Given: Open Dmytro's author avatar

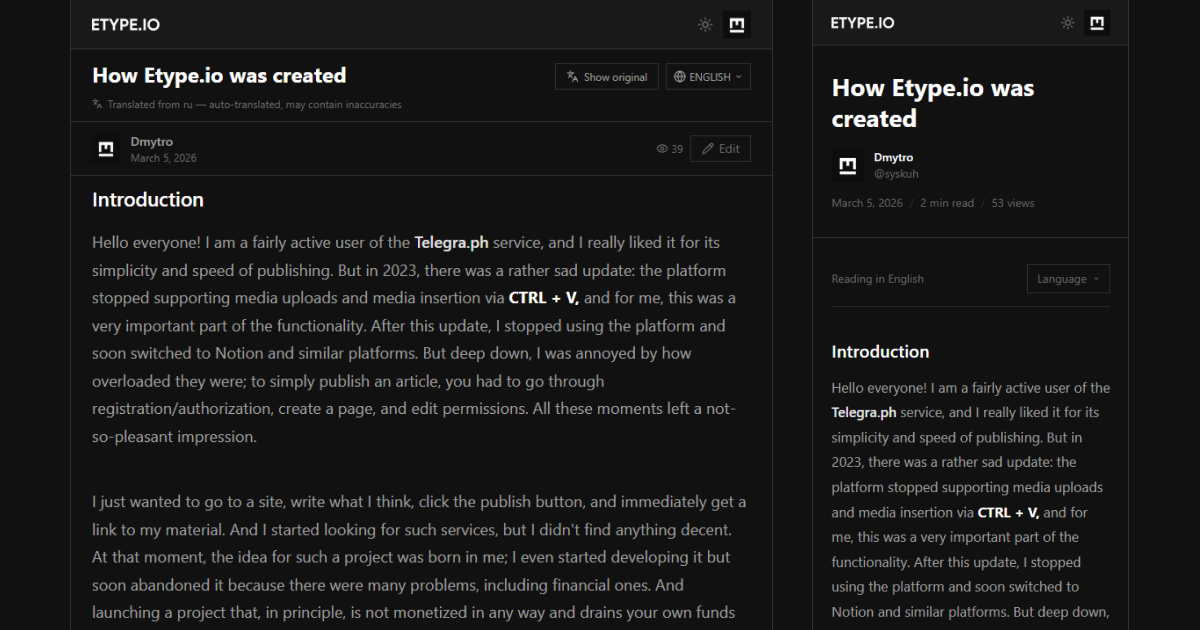Looking at the screenshot, I should coord(105,148).
